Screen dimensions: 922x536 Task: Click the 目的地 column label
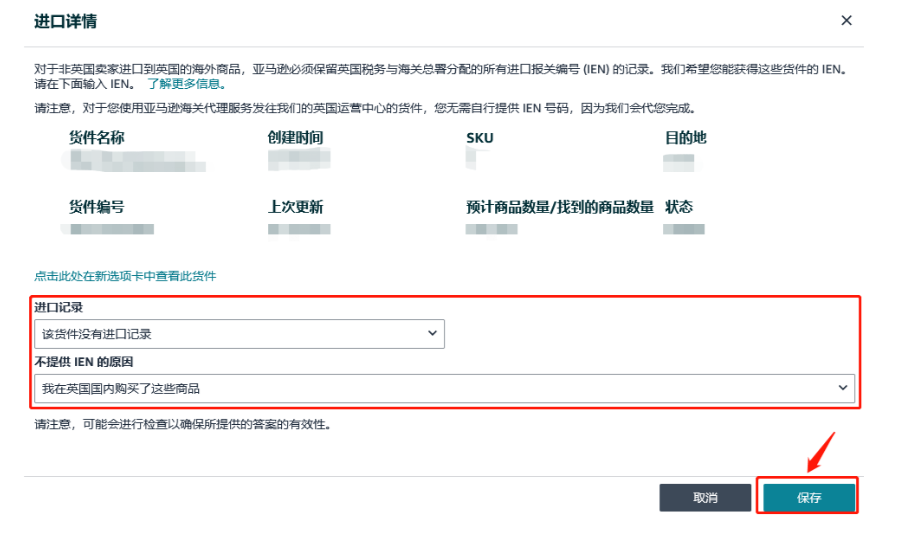pyautogui.click(x=686, y=137)
